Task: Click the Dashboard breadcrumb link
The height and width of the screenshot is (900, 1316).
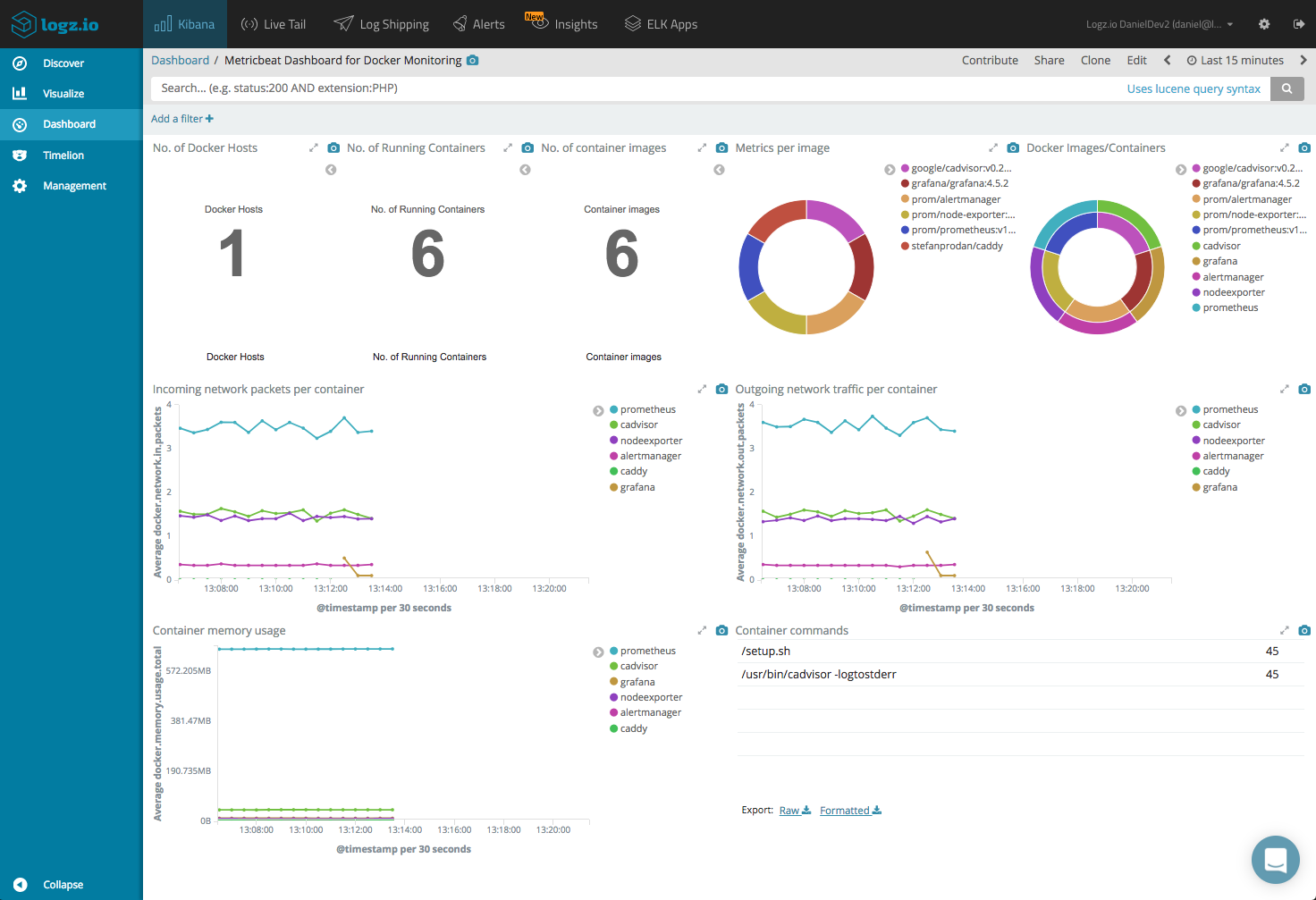Action: coord(180,61)
